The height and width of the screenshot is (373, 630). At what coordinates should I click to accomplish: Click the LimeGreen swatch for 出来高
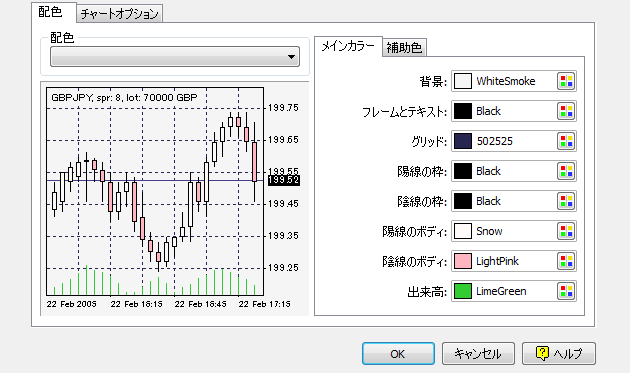[462, 291]
